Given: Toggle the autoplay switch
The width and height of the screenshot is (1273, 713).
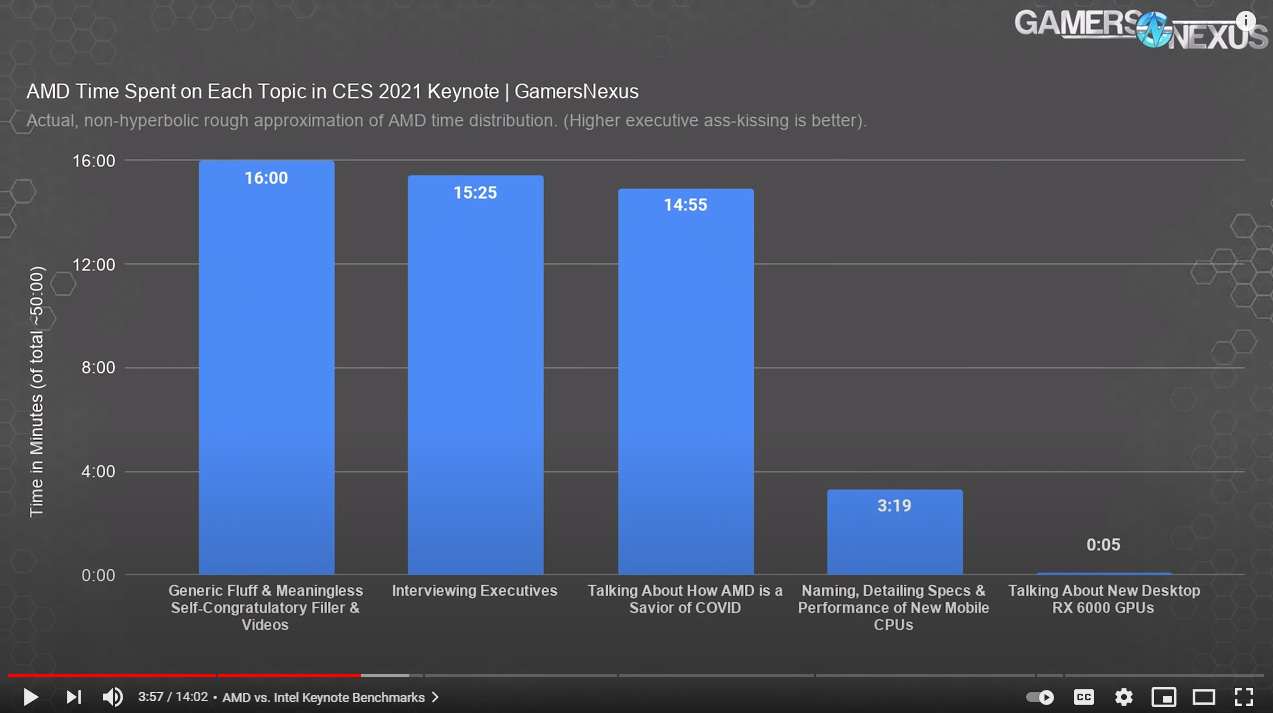Looking at the screenshot, I should (x=1040, y=697).
